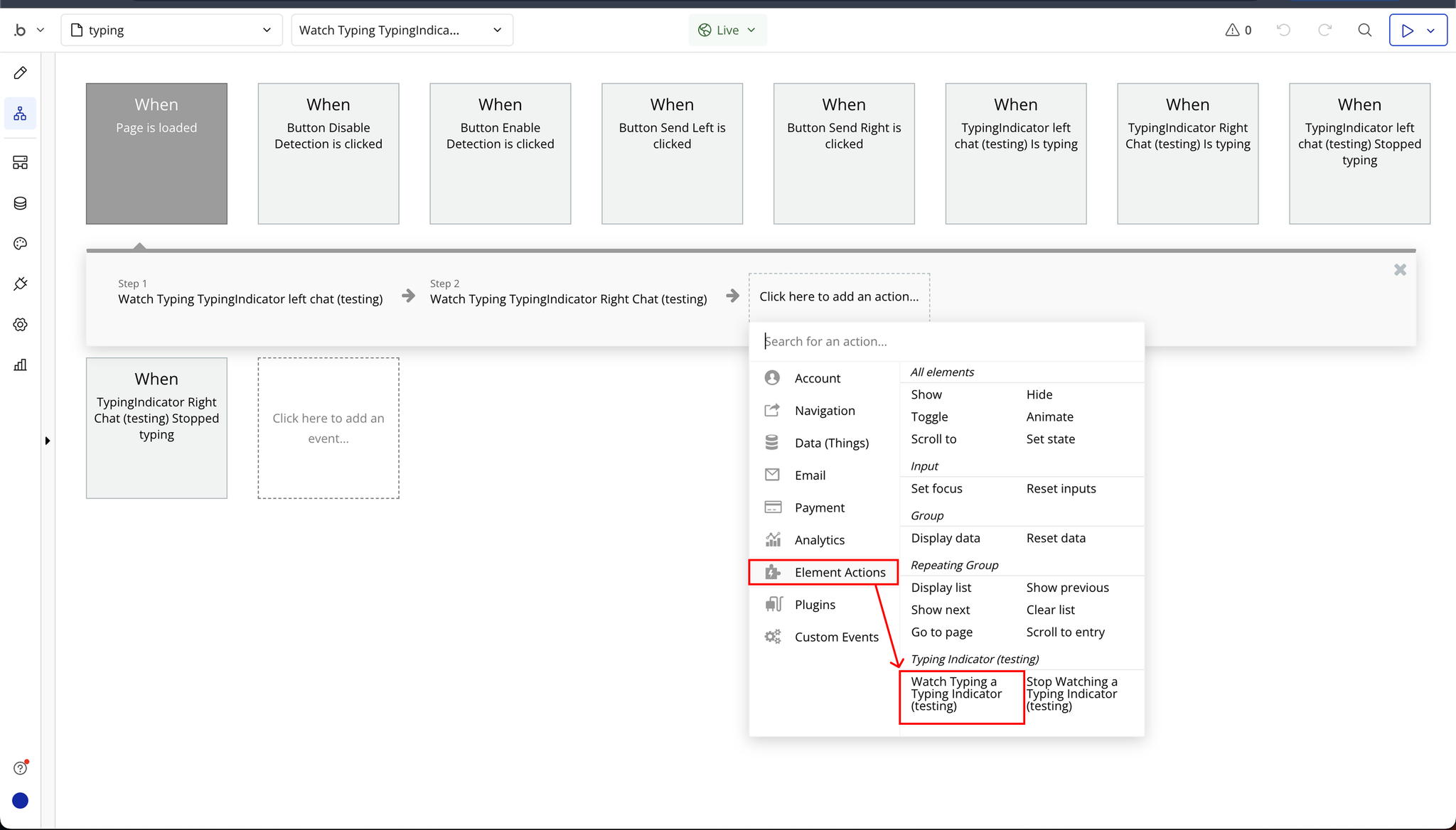Expand the Live version dropdown
Viewport: 1456px width, 830px height.
click(x=727, y=30)
